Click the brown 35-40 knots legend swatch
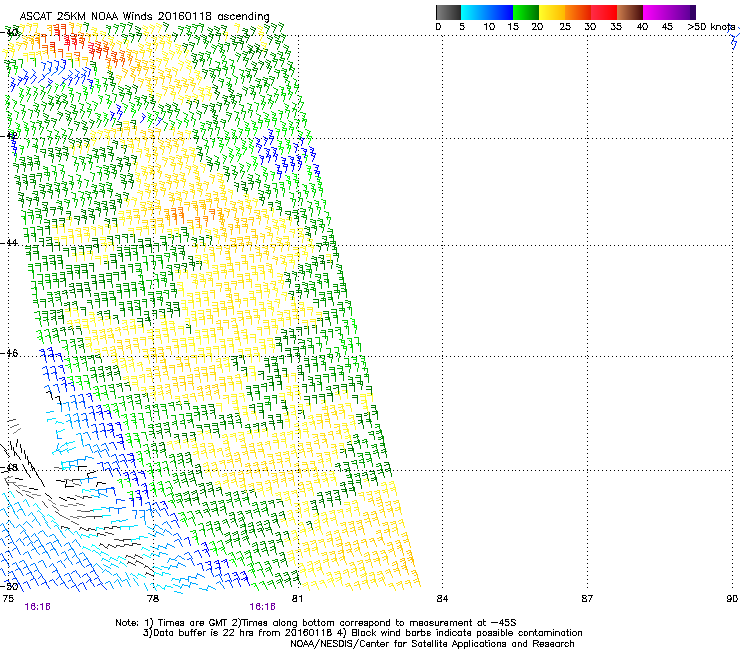This screenshot has width=740, height=650. coord(630,12)
